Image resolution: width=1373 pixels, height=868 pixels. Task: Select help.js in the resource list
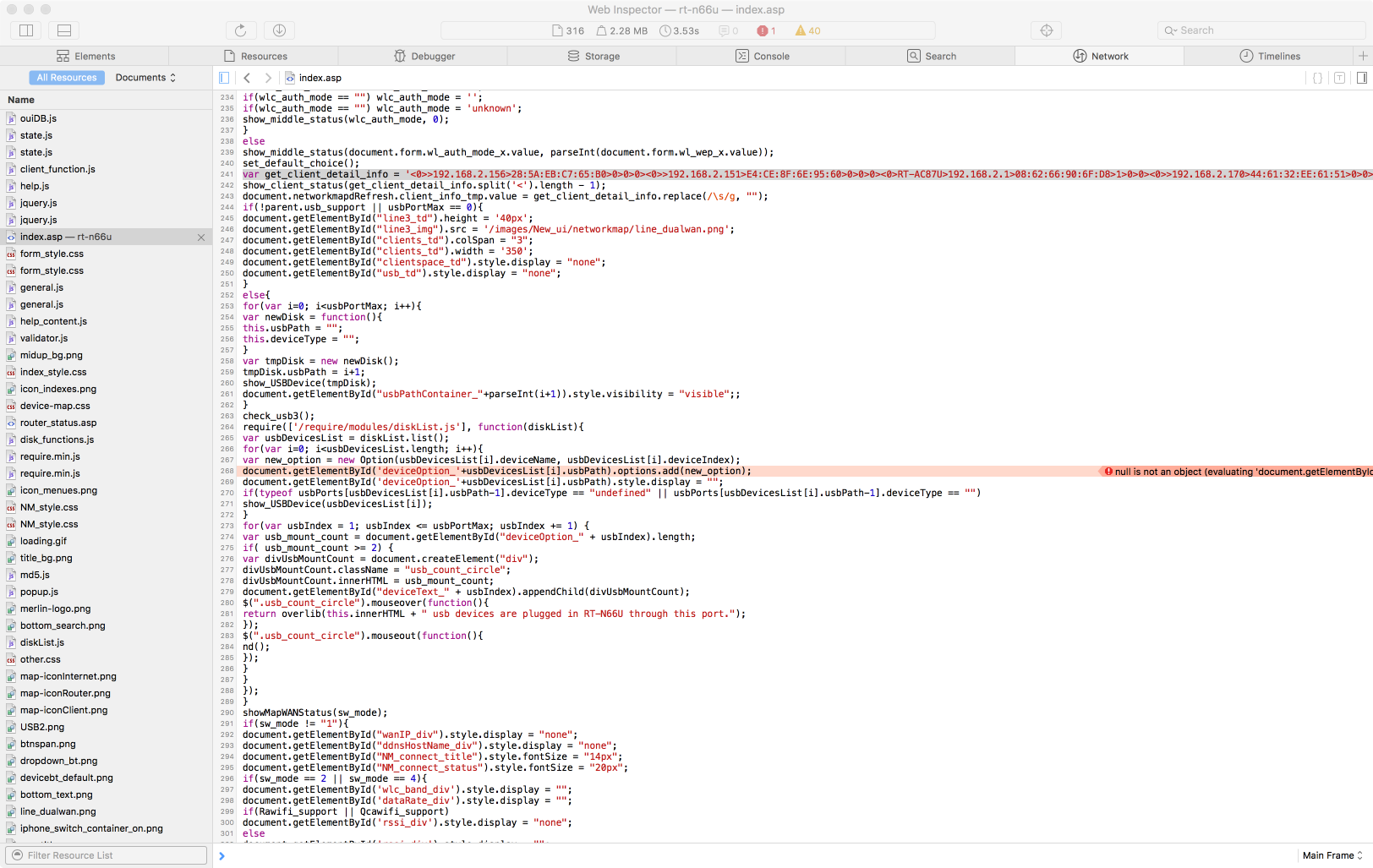click(x=106, y=186)
